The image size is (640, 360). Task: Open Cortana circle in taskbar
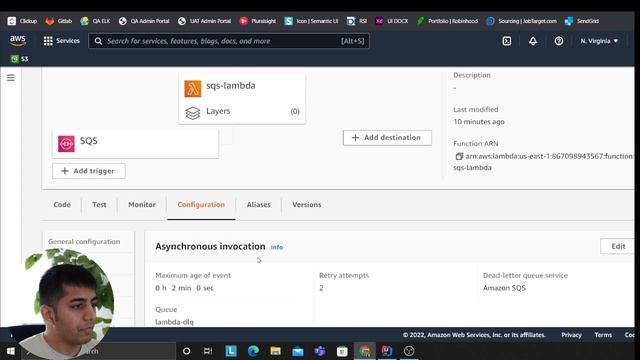(186, 351)
